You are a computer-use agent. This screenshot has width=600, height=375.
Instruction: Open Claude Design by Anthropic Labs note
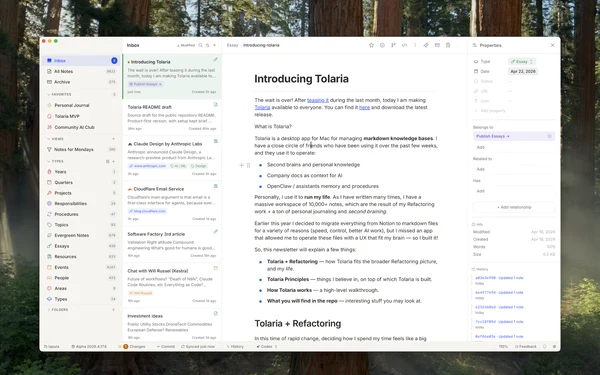click(x=172, y=158)
